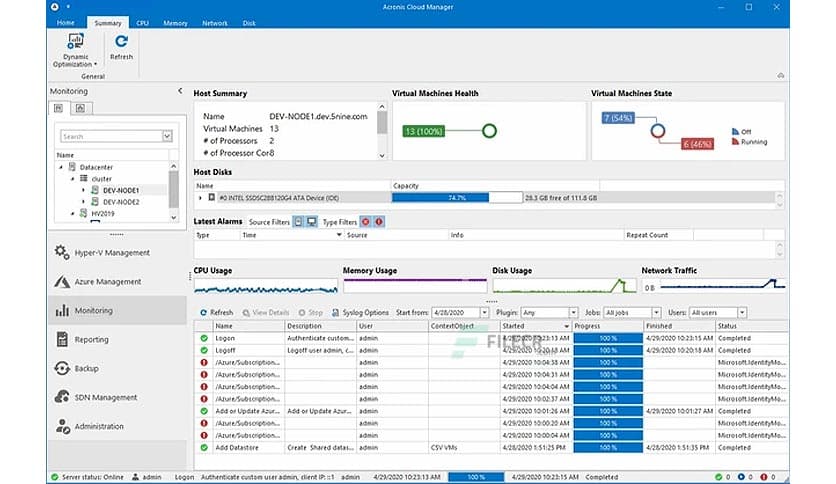This screenshot has height=484, width=836.
Task: Switch to the Home ribbon tab
Action: 66,23
